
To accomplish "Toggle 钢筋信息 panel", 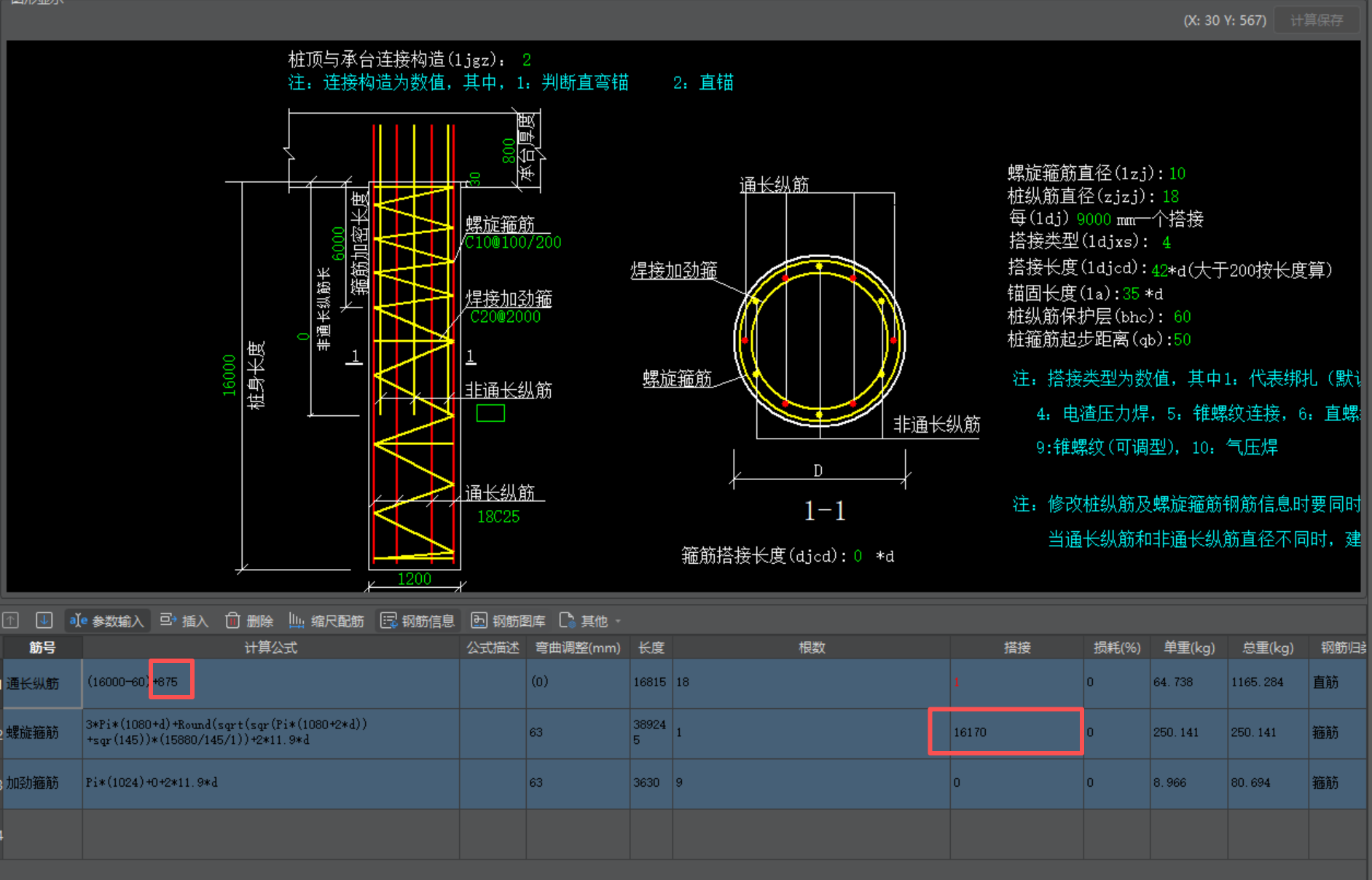I will [x=418, y=621].
